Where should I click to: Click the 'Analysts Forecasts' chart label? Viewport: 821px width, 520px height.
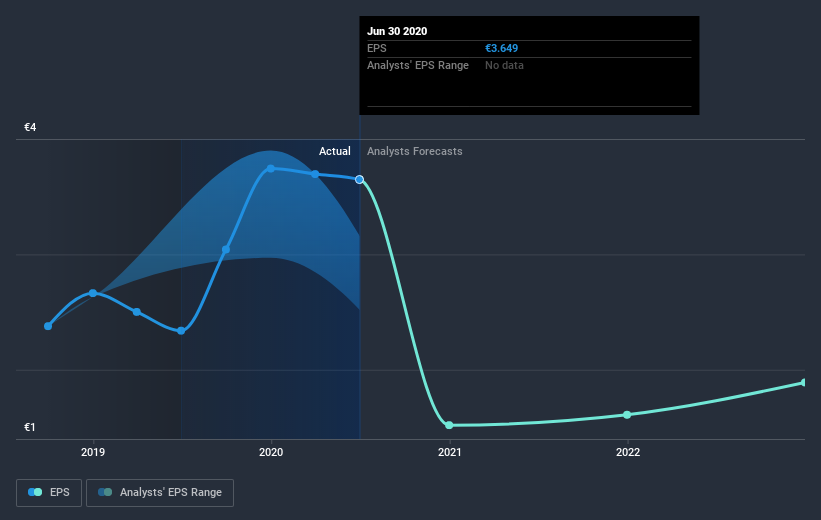click(414, 151)
